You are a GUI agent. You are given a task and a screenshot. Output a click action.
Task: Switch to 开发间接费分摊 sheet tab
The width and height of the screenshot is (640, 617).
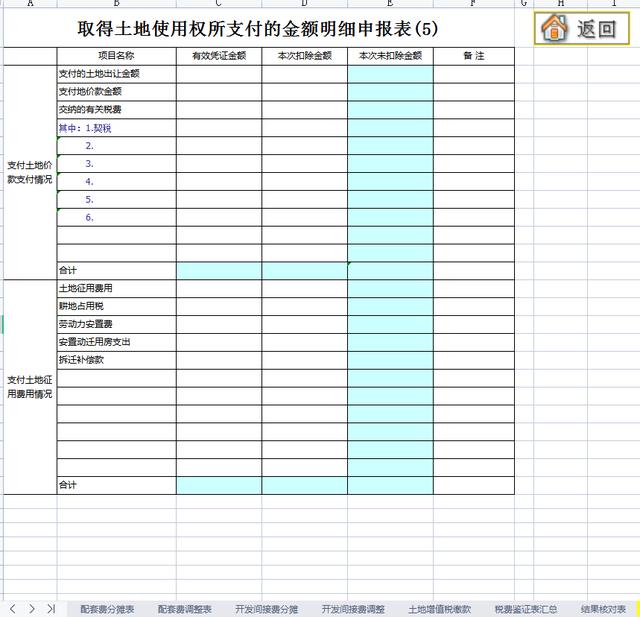click(267, 609)
